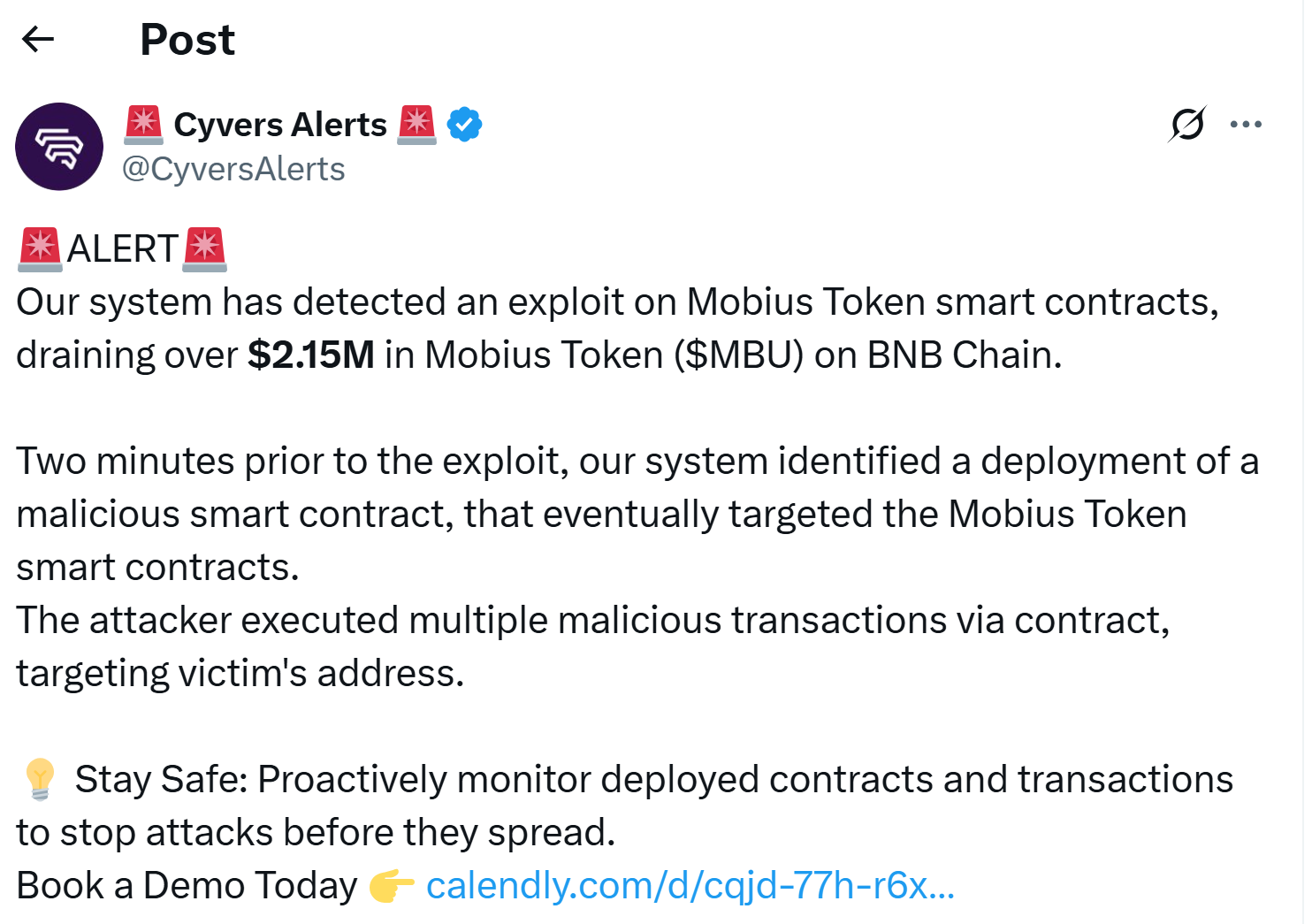Click the Cyvers Alerts display name
Viewport: 1312px width, 924px height.
(x=280, y=125)
